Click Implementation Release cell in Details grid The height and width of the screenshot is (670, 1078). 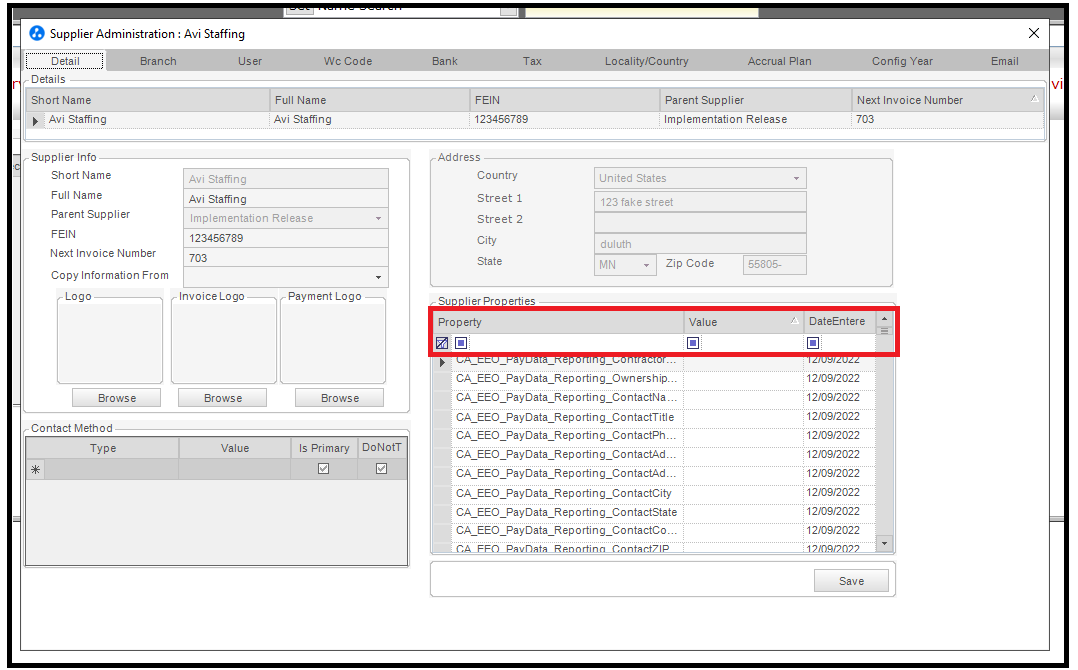tap(756, 120)
